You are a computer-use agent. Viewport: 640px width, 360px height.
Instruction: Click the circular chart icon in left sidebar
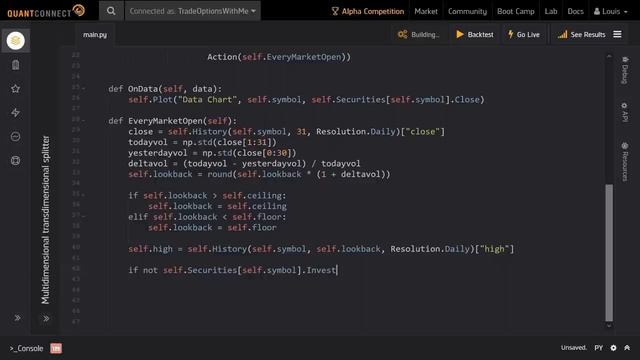pos(16,136)
